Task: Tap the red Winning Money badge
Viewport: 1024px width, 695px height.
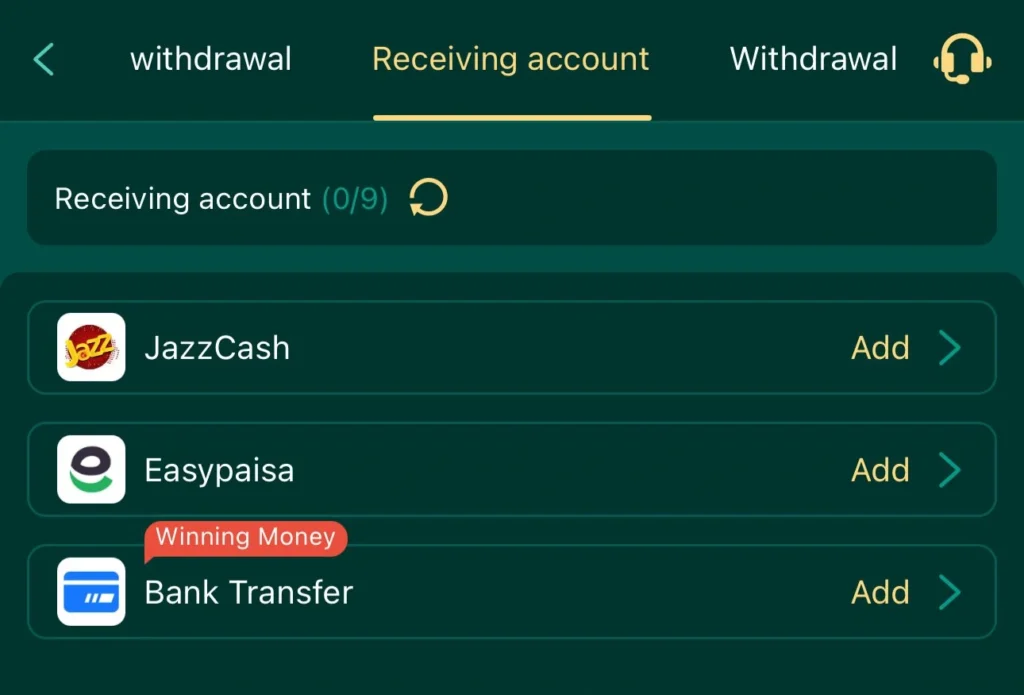Action: pos(246,537)
